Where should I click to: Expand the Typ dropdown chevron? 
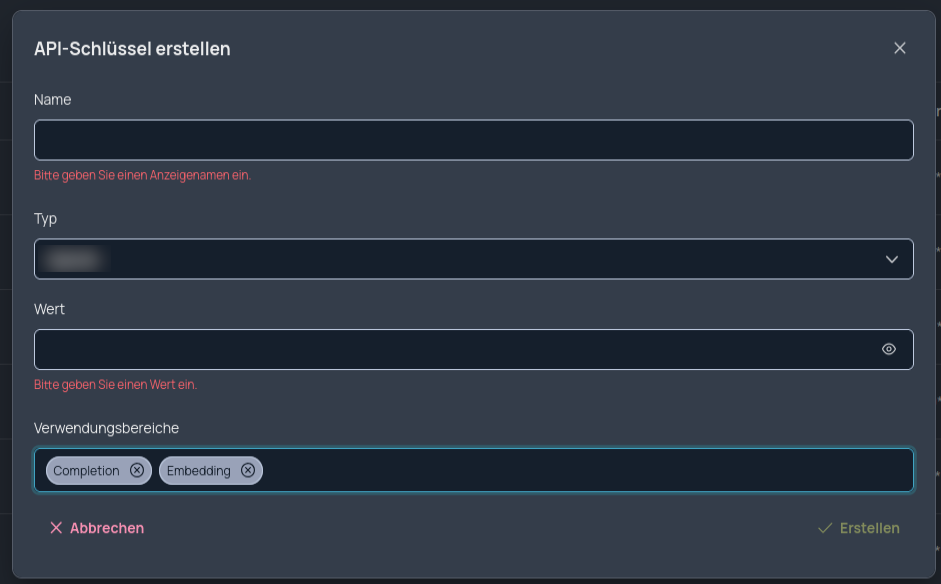(892, 259)
